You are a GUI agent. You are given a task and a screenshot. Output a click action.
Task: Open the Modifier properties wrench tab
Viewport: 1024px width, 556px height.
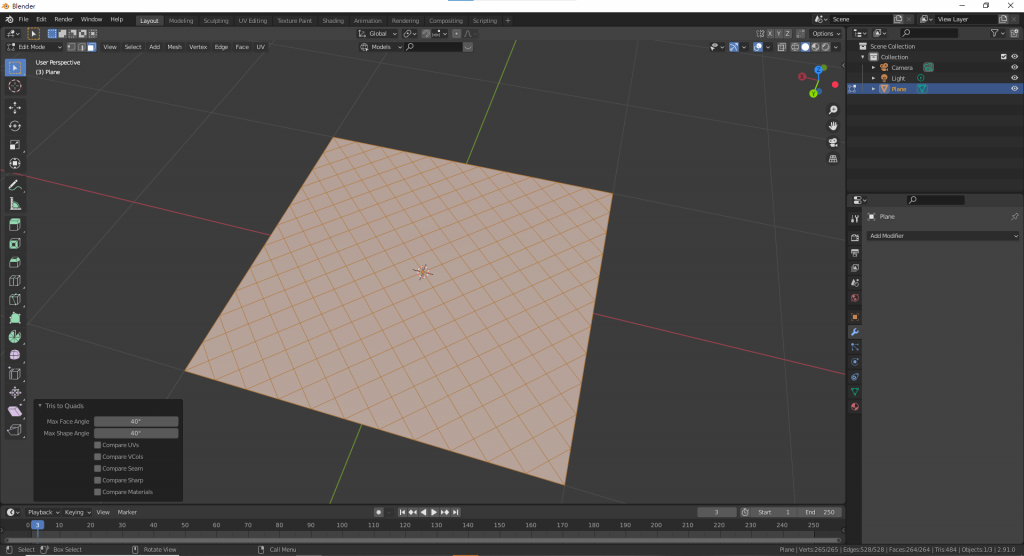855,332
